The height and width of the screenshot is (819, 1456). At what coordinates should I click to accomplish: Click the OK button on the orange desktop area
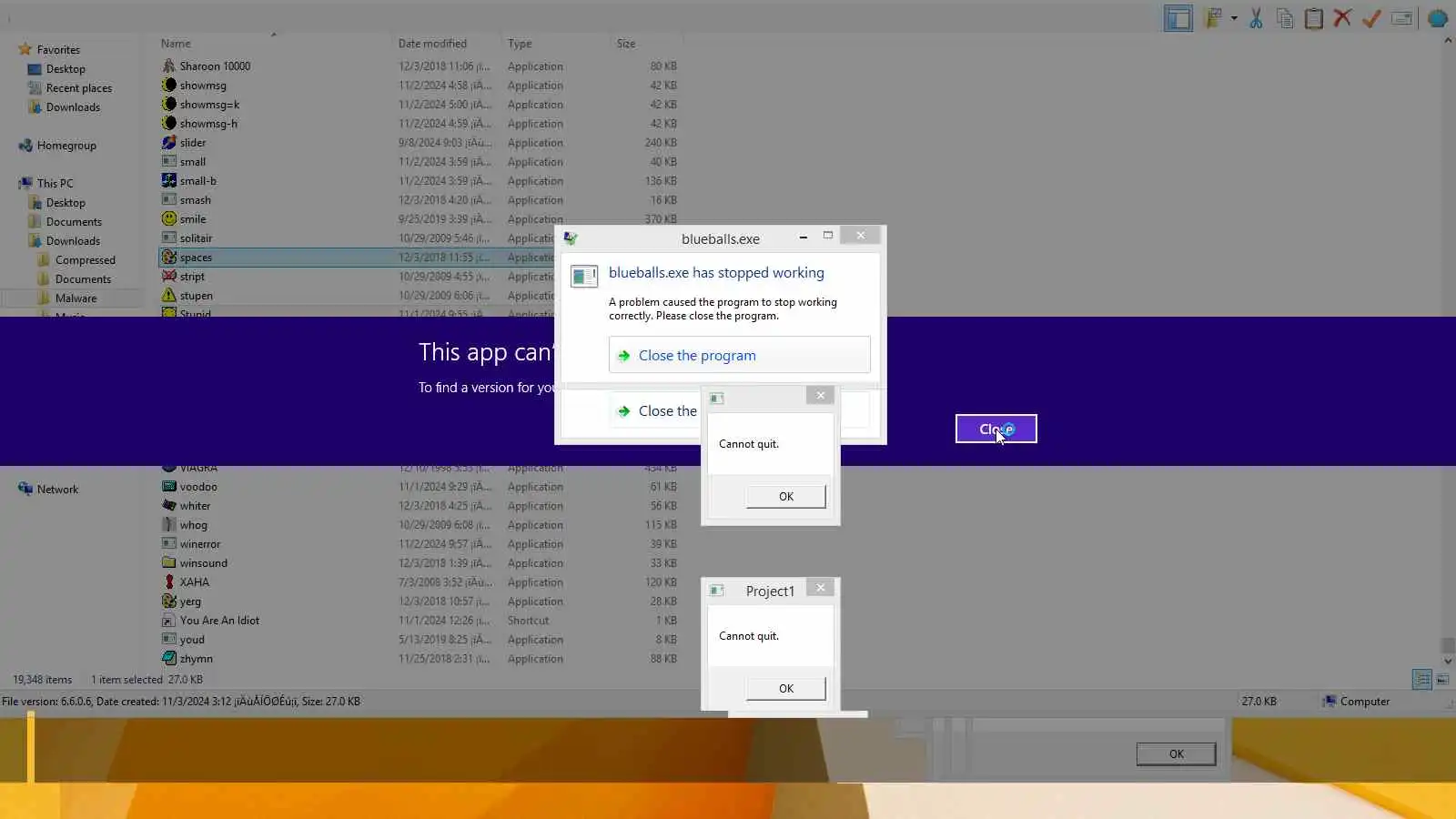click(1176, 754)
